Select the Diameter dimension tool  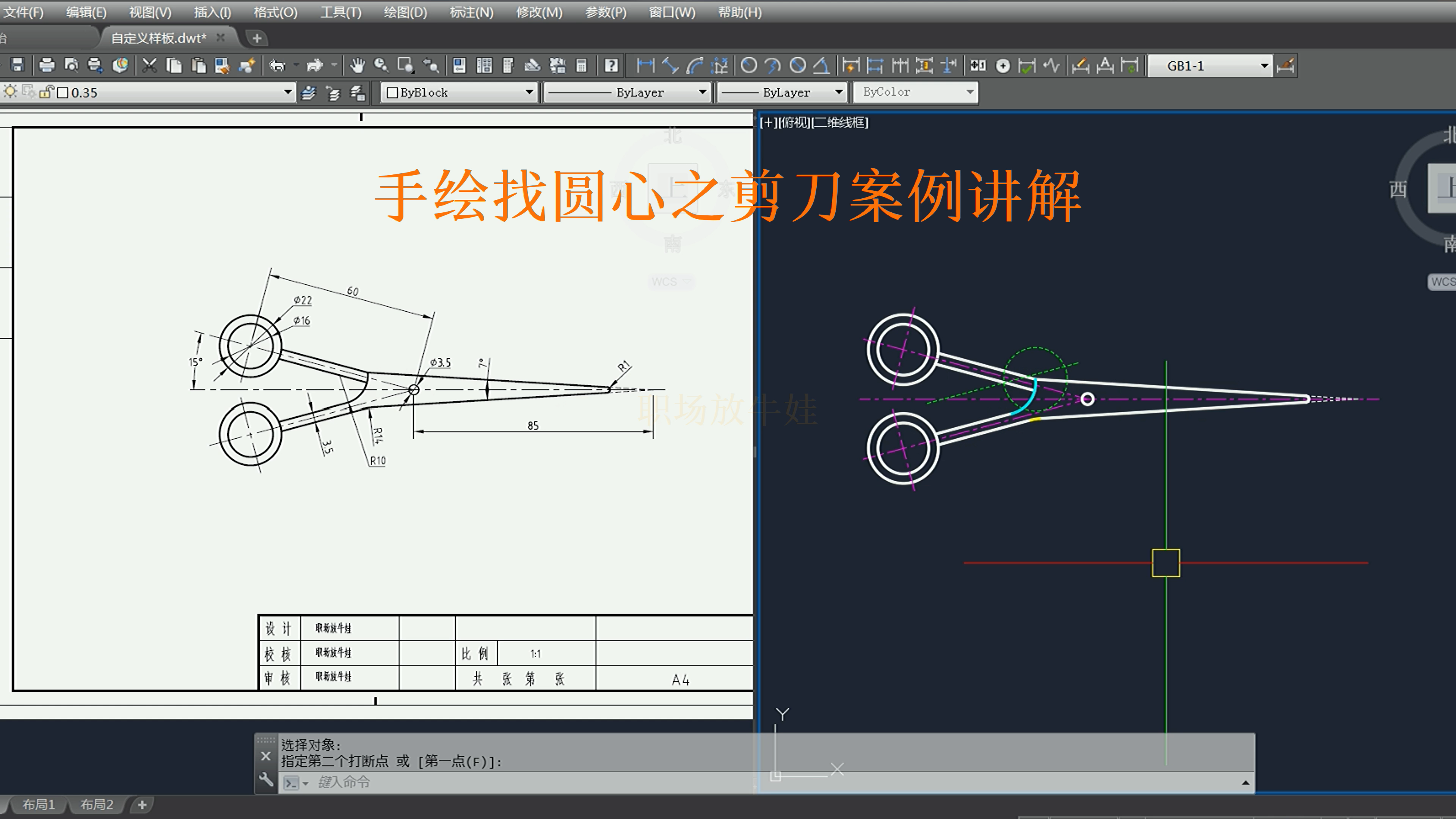(x=797, y=66)
